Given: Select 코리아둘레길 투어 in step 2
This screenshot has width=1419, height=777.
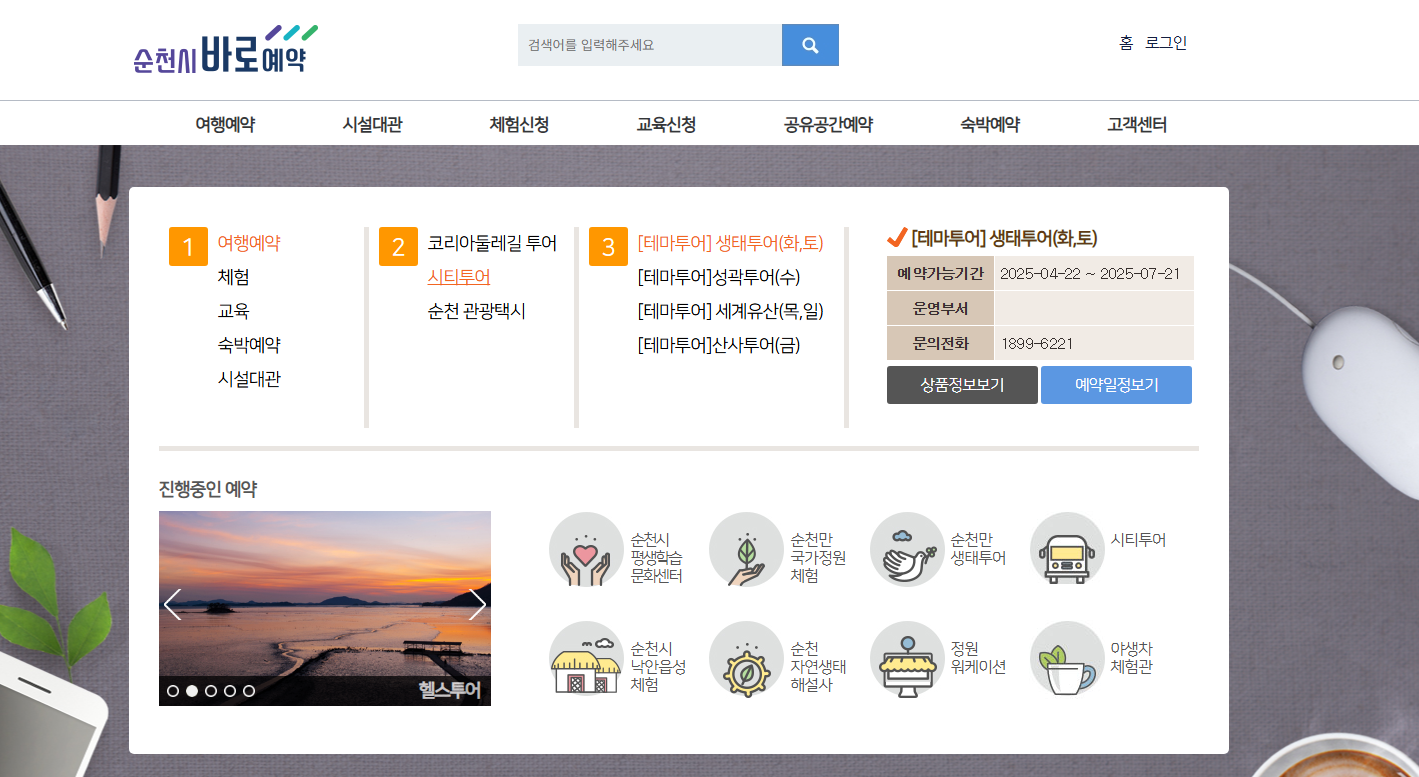Looking at the screenshot, I should 492,243.
